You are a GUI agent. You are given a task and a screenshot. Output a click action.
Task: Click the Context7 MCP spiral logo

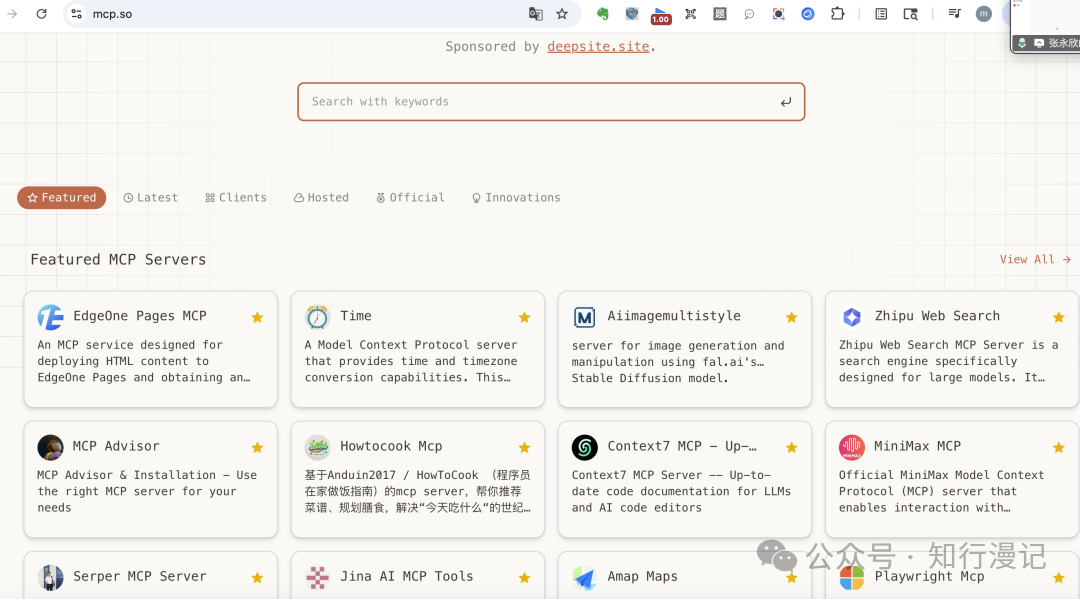point(585,448)
